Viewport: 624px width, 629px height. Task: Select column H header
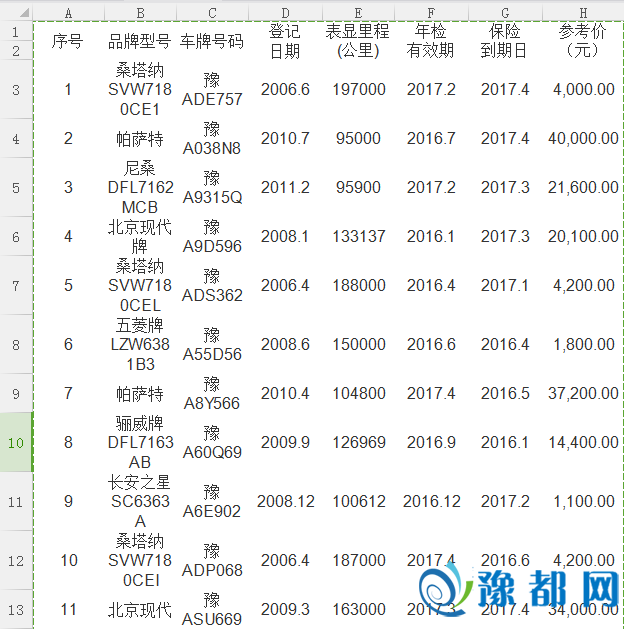click(584, 12)
